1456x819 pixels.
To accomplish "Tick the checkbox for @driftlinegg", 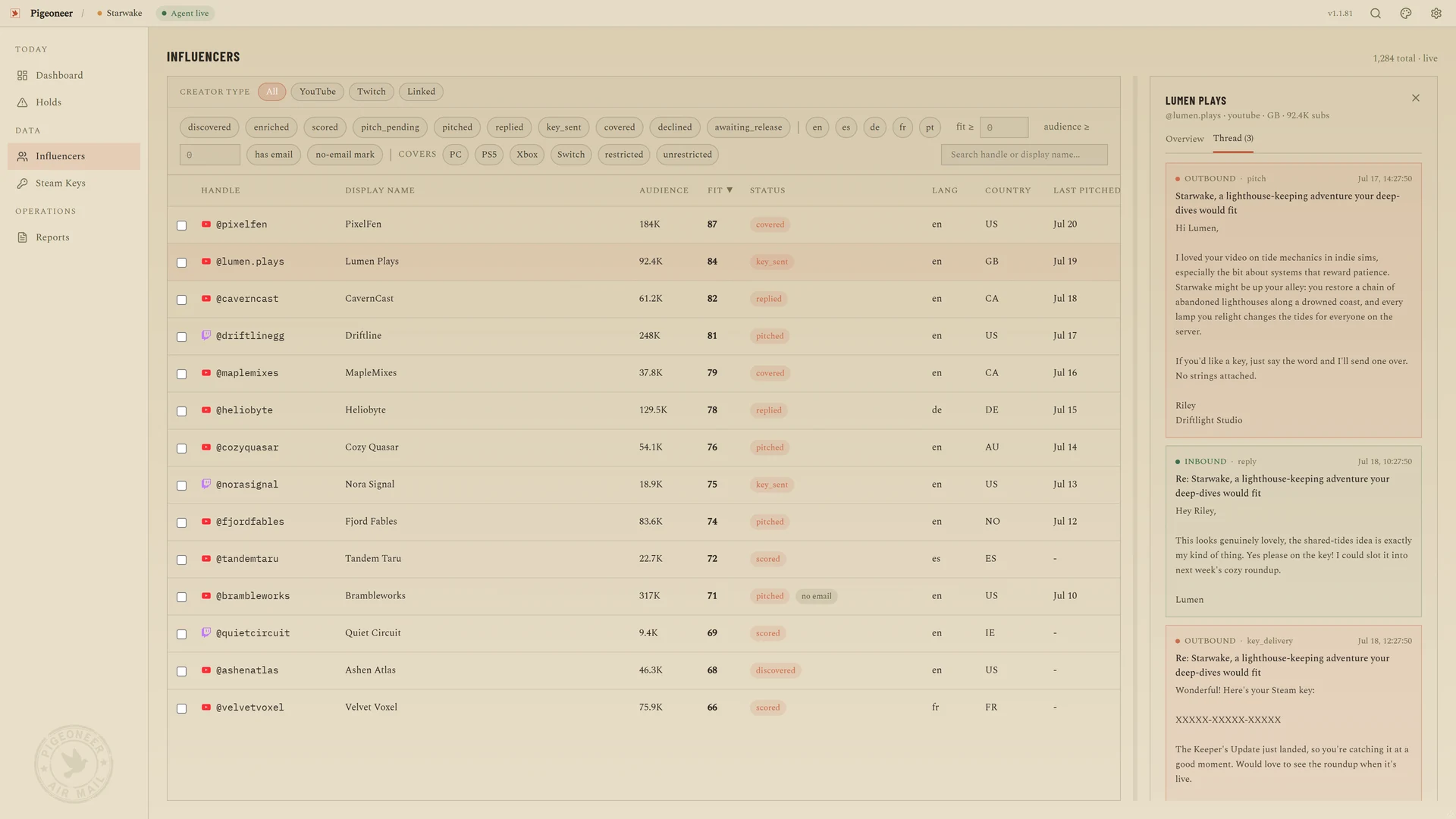I will (x=181, y=337).
